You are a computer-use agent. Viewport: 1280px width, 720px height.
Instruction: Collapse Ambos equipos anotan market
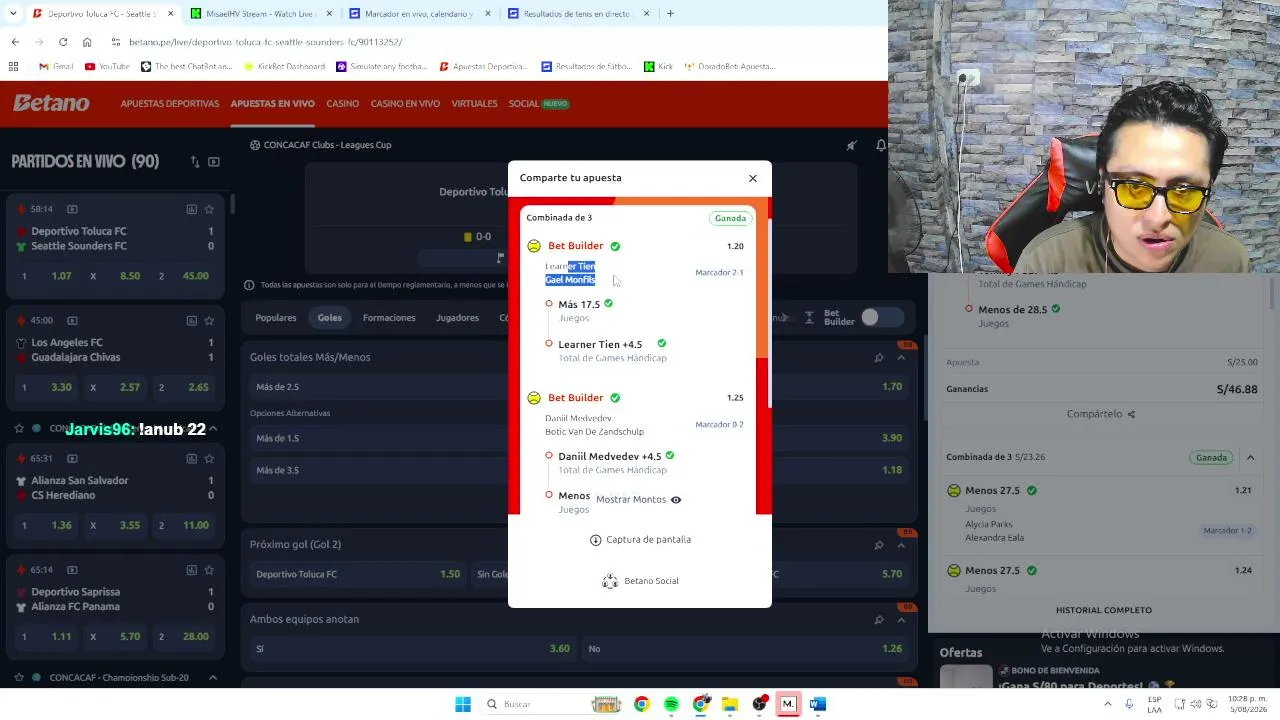click(x=901, y=620)
